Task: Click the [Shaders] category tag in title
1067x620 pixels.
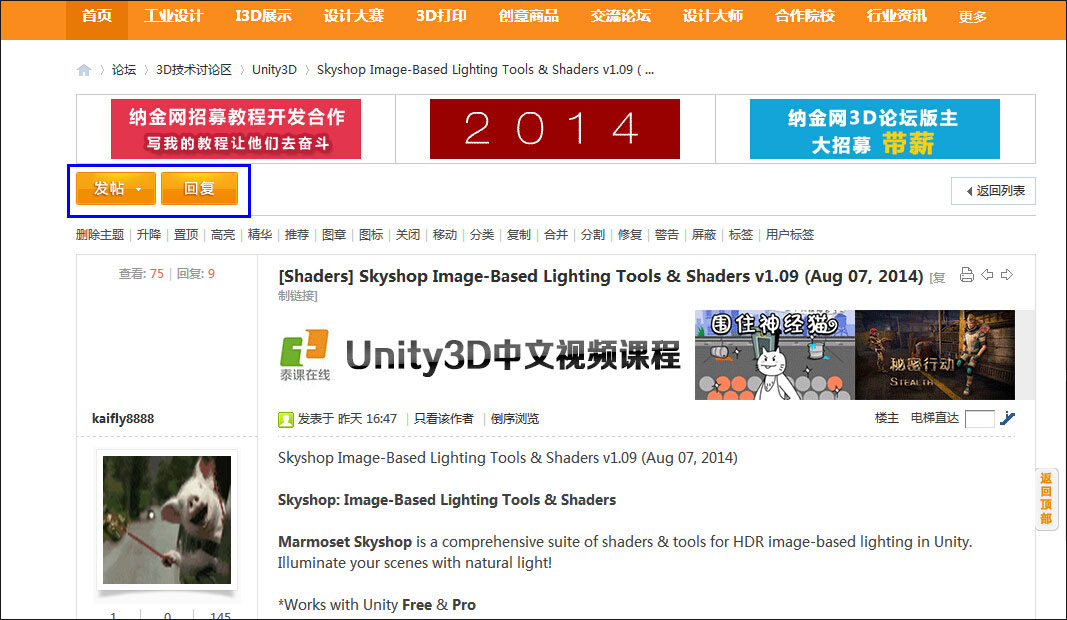Action: tap(316, 276)
